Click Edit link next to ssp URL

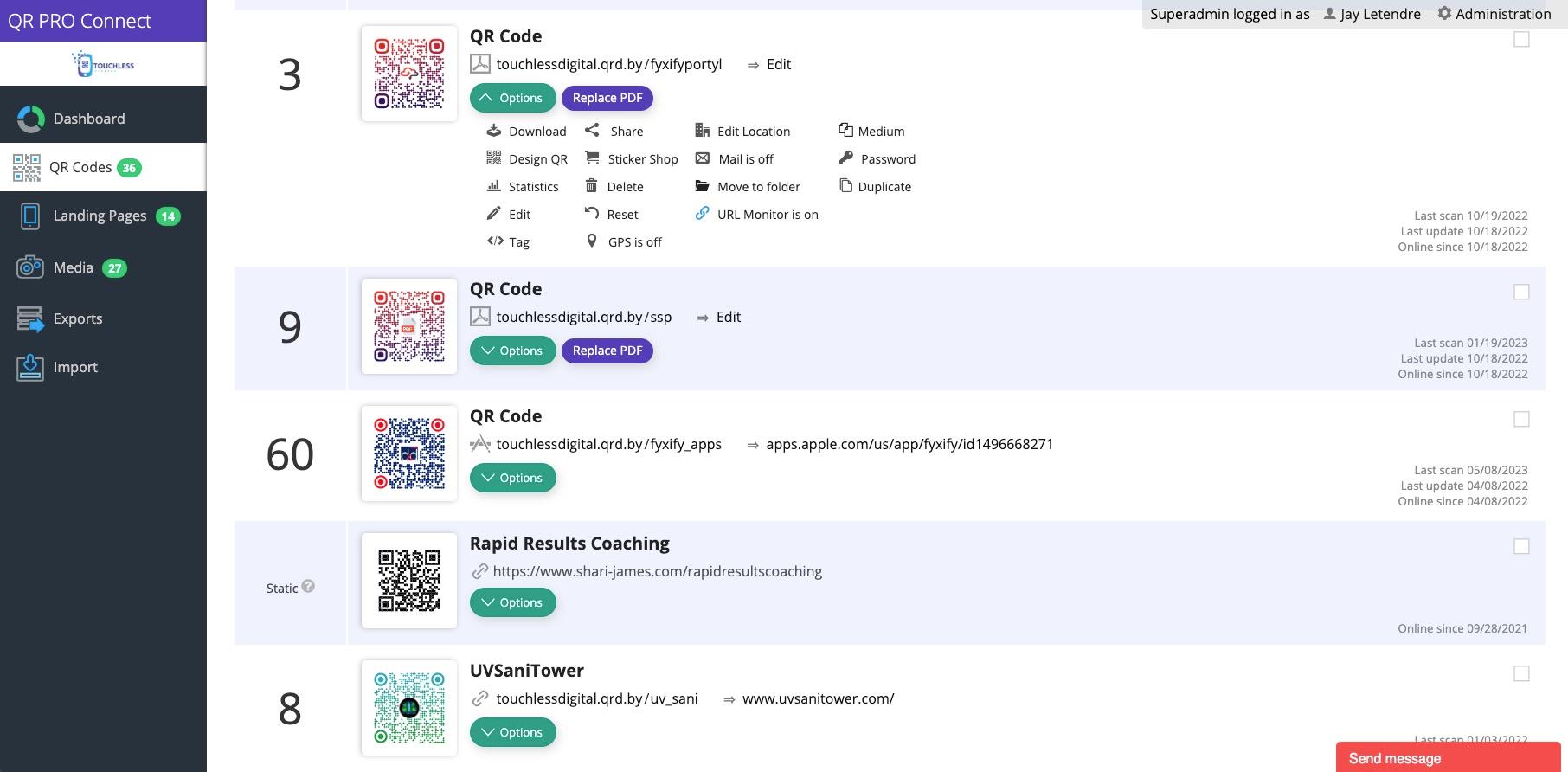coord(729,317)
